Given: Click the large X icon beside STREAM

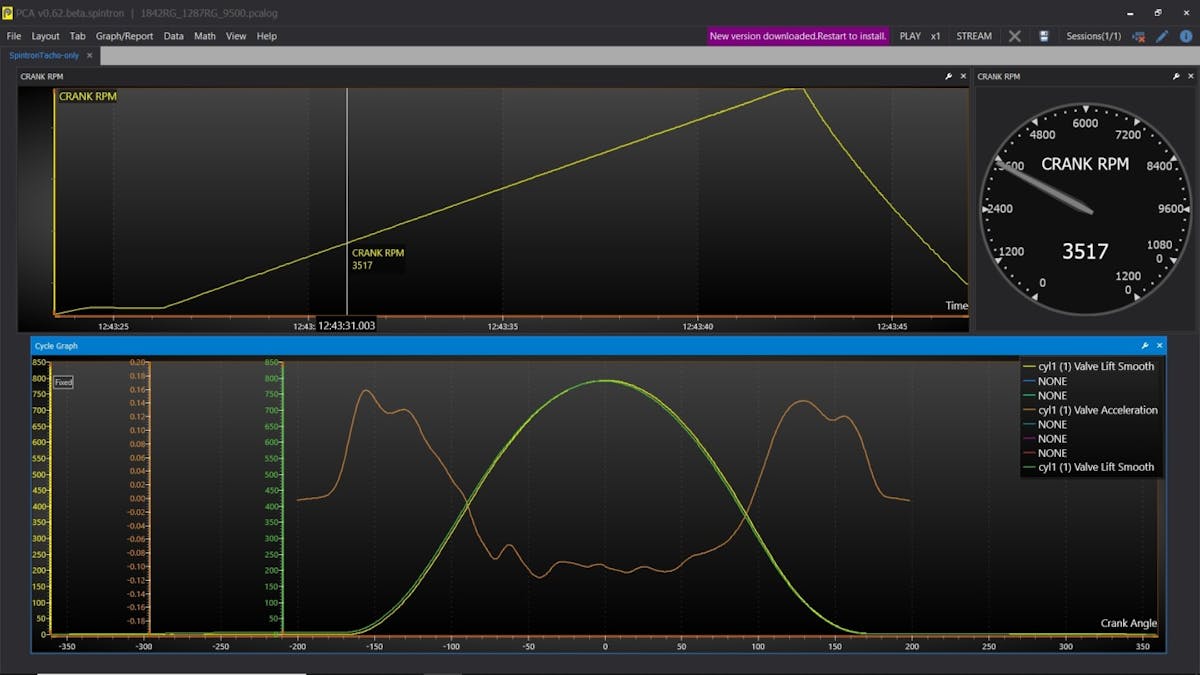Looking at the screenshot, I should 1015,36.
